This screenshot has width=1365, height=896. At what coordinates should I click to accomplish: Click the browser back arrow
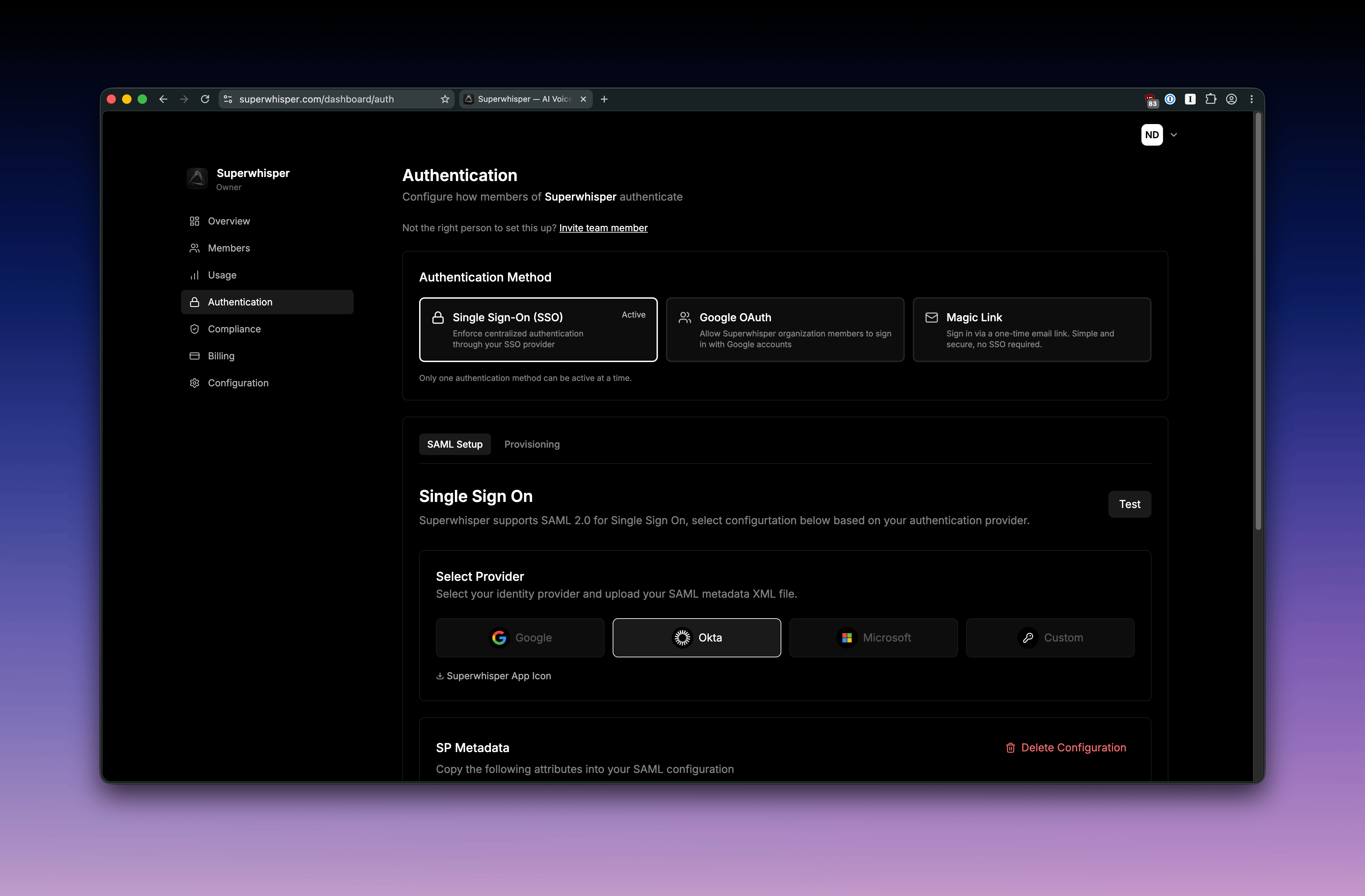pyautogui.click(x=163, y=99)
